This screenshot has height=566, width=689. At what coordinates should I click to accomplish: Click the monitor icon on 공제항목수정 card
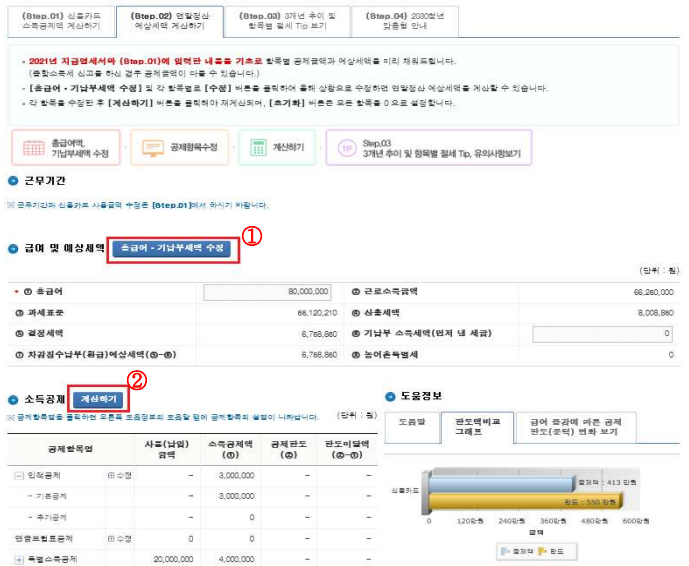tap(153, 148)
